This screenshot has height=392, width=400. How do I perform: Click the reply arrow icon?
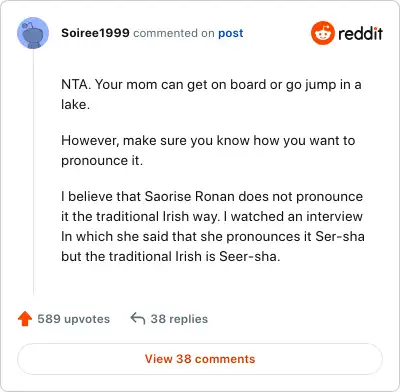click(138, 318)
